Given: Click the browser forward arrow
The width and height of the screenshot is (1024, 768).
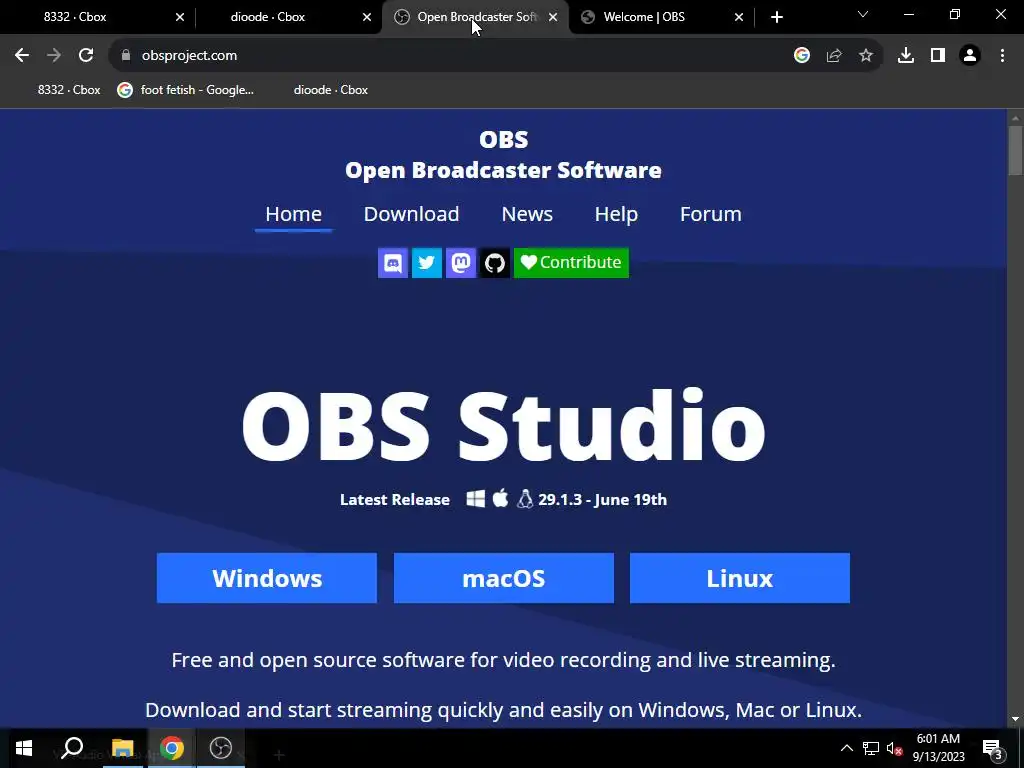Looking at the screenshot, I should (54, 56).
